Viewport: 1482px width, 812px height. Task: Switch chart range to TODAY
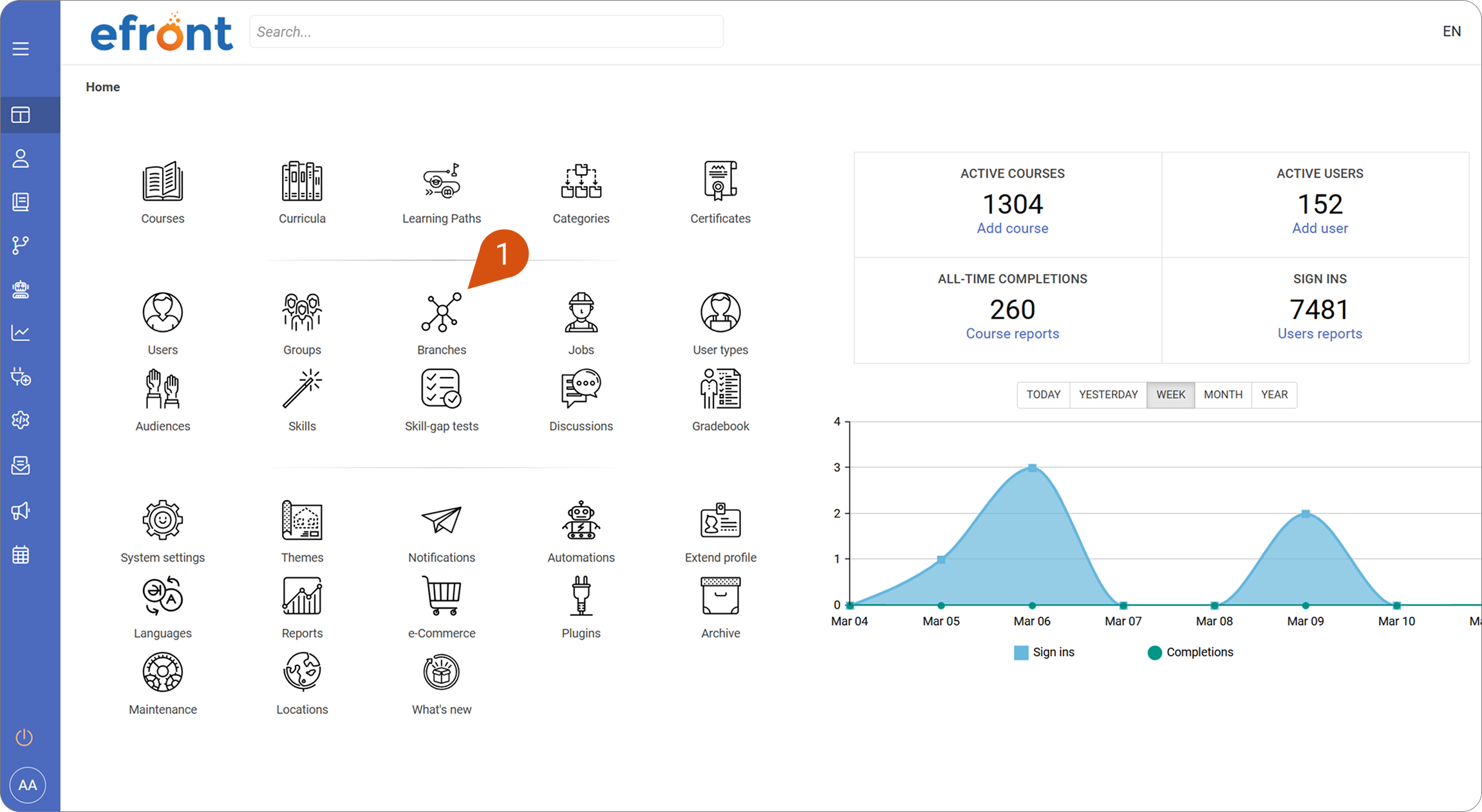[1043, 394]
